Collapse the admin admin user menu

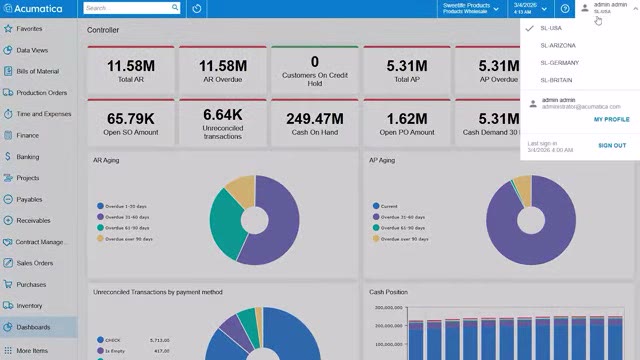point(636,8)
